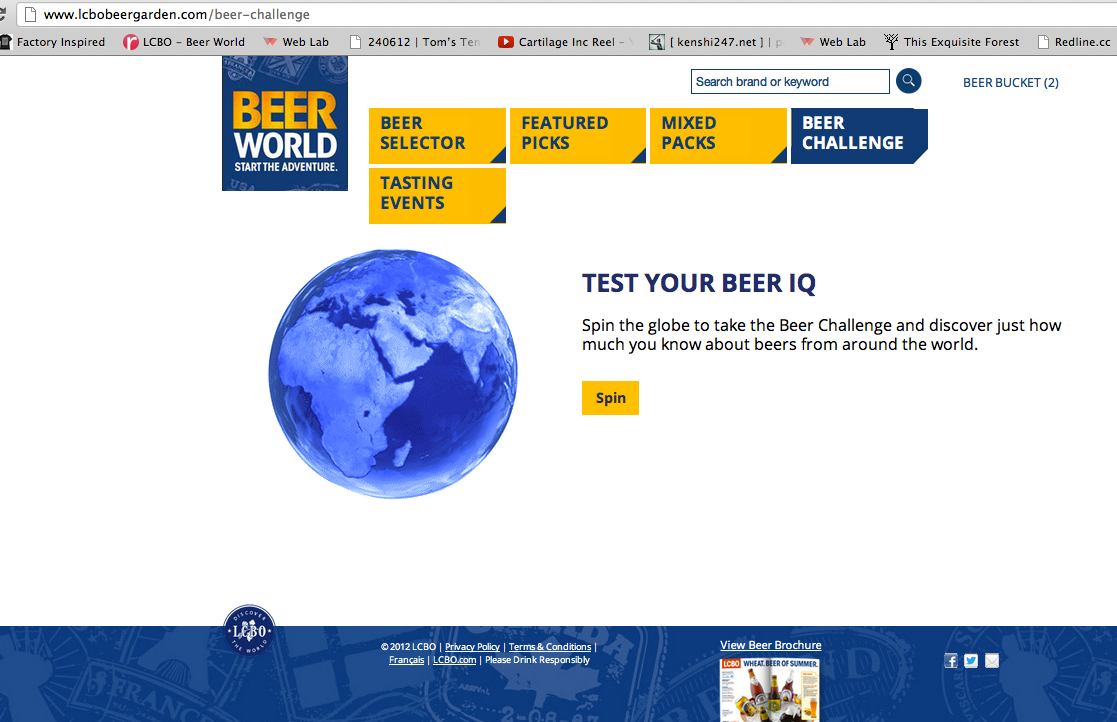
Task: Open the Featured Picks menu tab
Action: 578,136
